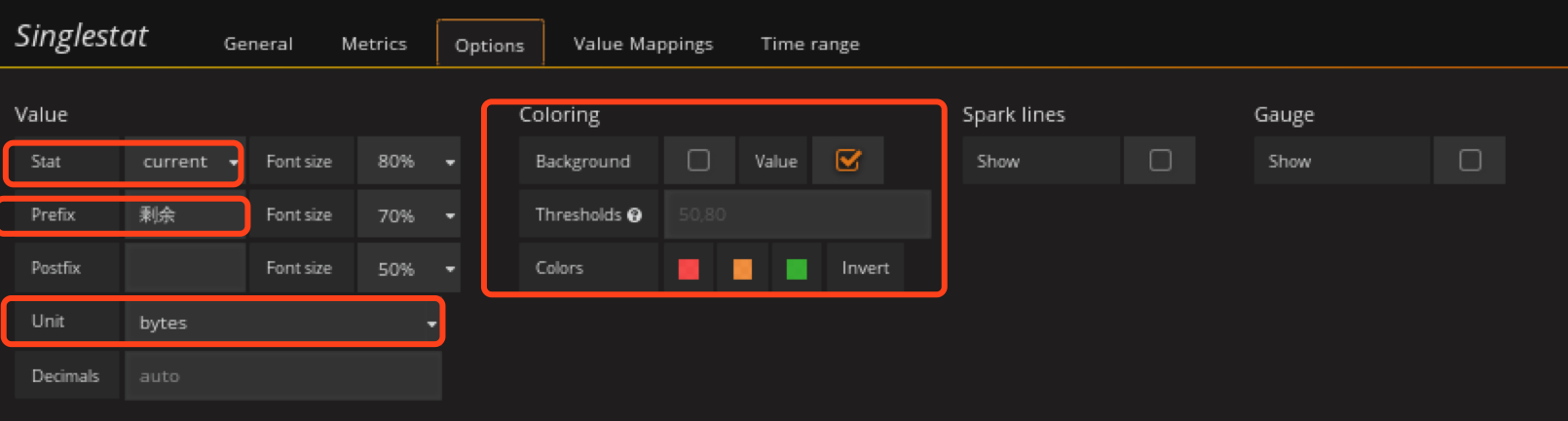The width and height of the screenshot is (1568, 421).
Task: Click the Invert colors button
Action: 865,268
